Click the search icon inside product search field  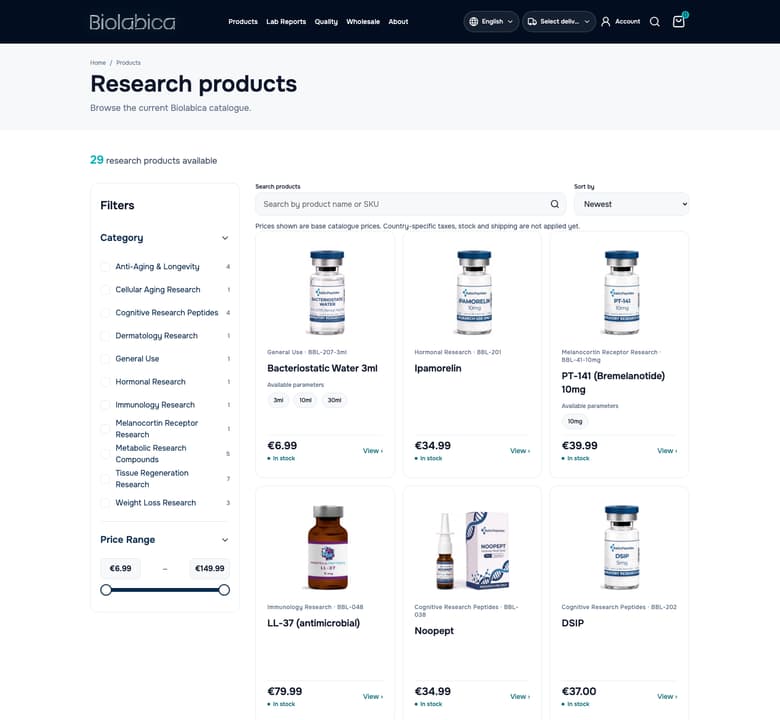tap(555, 204)
